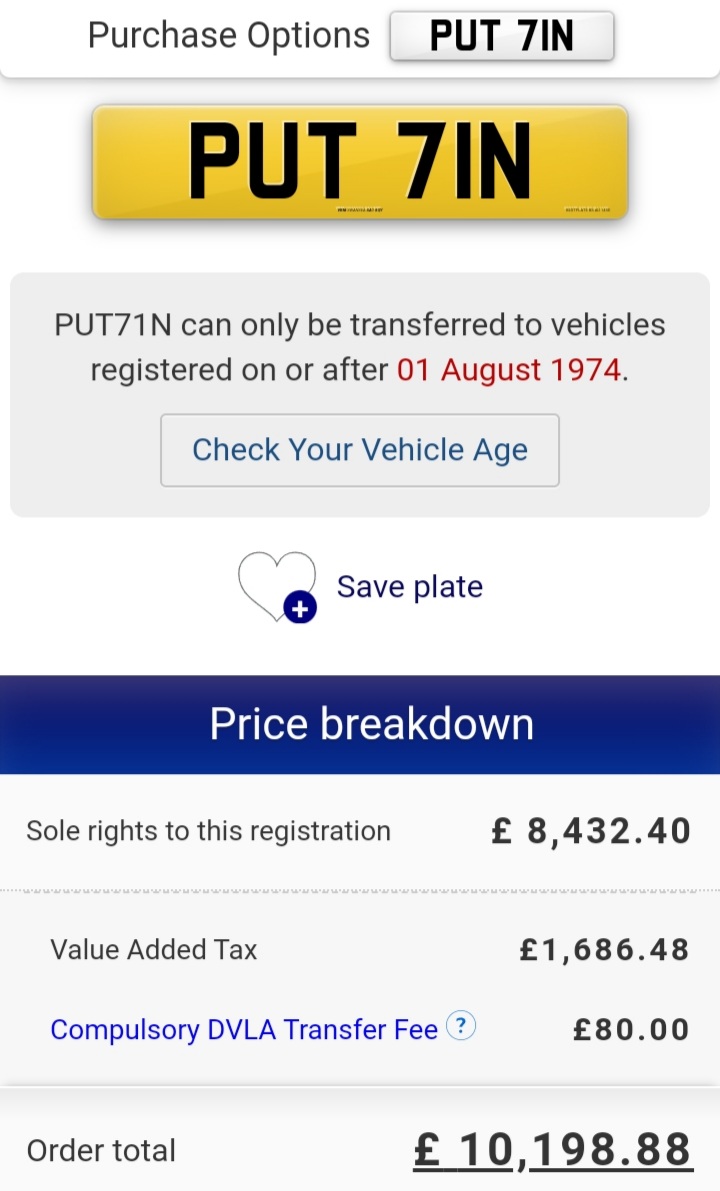Select the Value Added Tax label
Image resolution: width=720 pixels, height=1191 pixels.
(x=154, y=949)
